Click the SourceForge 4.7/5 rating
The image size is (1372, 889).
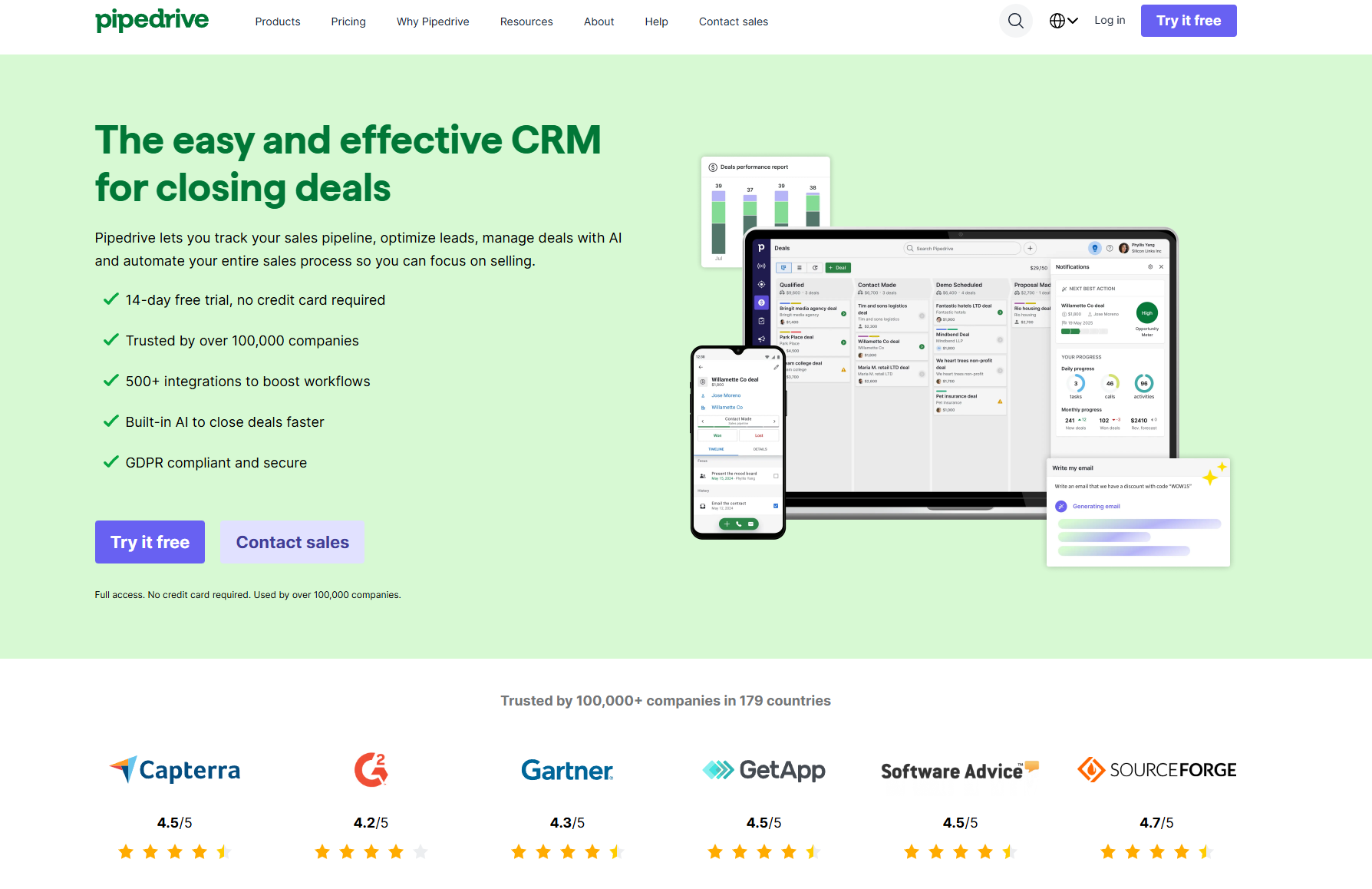click(x=1157, y=823)
